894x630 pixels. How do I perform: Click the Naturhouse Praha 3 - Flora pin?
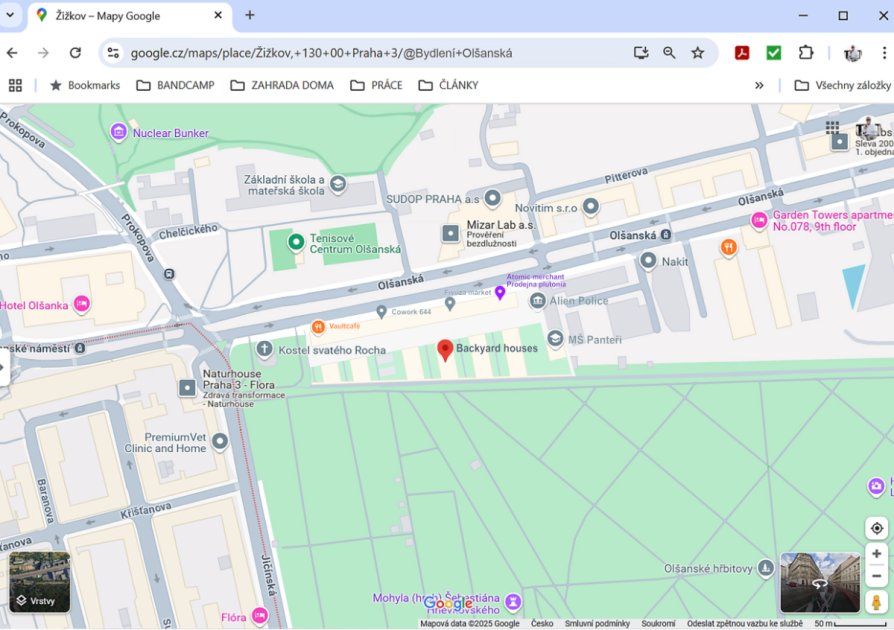coord(187,388)
